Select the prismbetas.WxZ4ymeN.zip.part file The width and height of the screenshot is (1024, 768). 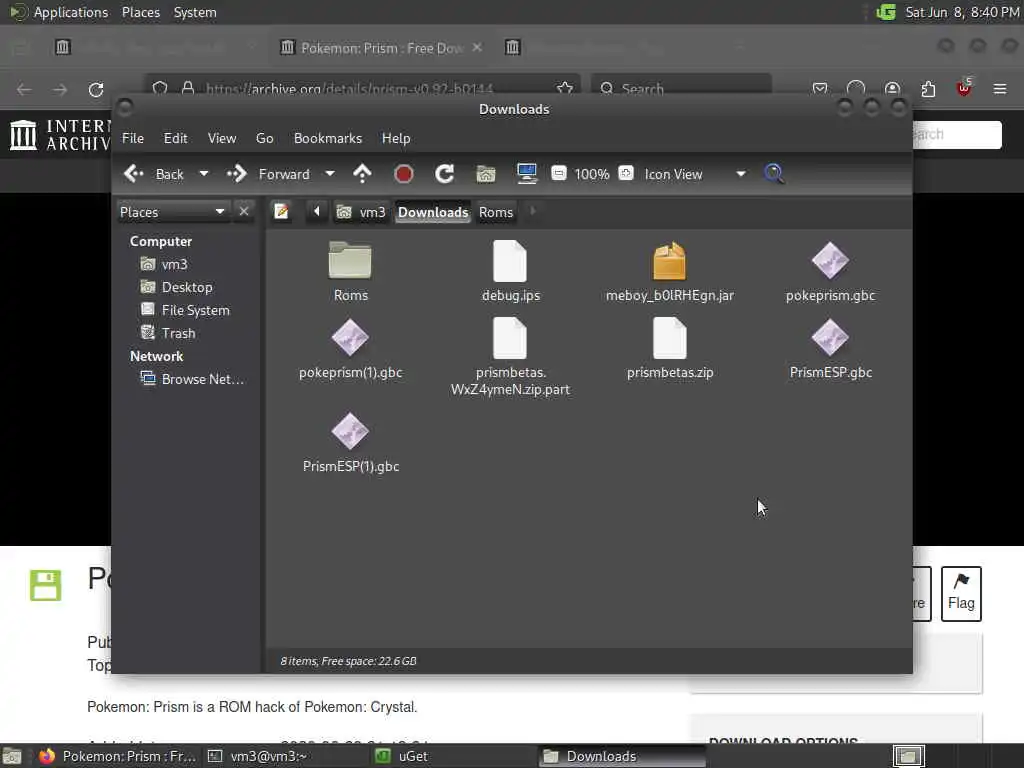510,338
